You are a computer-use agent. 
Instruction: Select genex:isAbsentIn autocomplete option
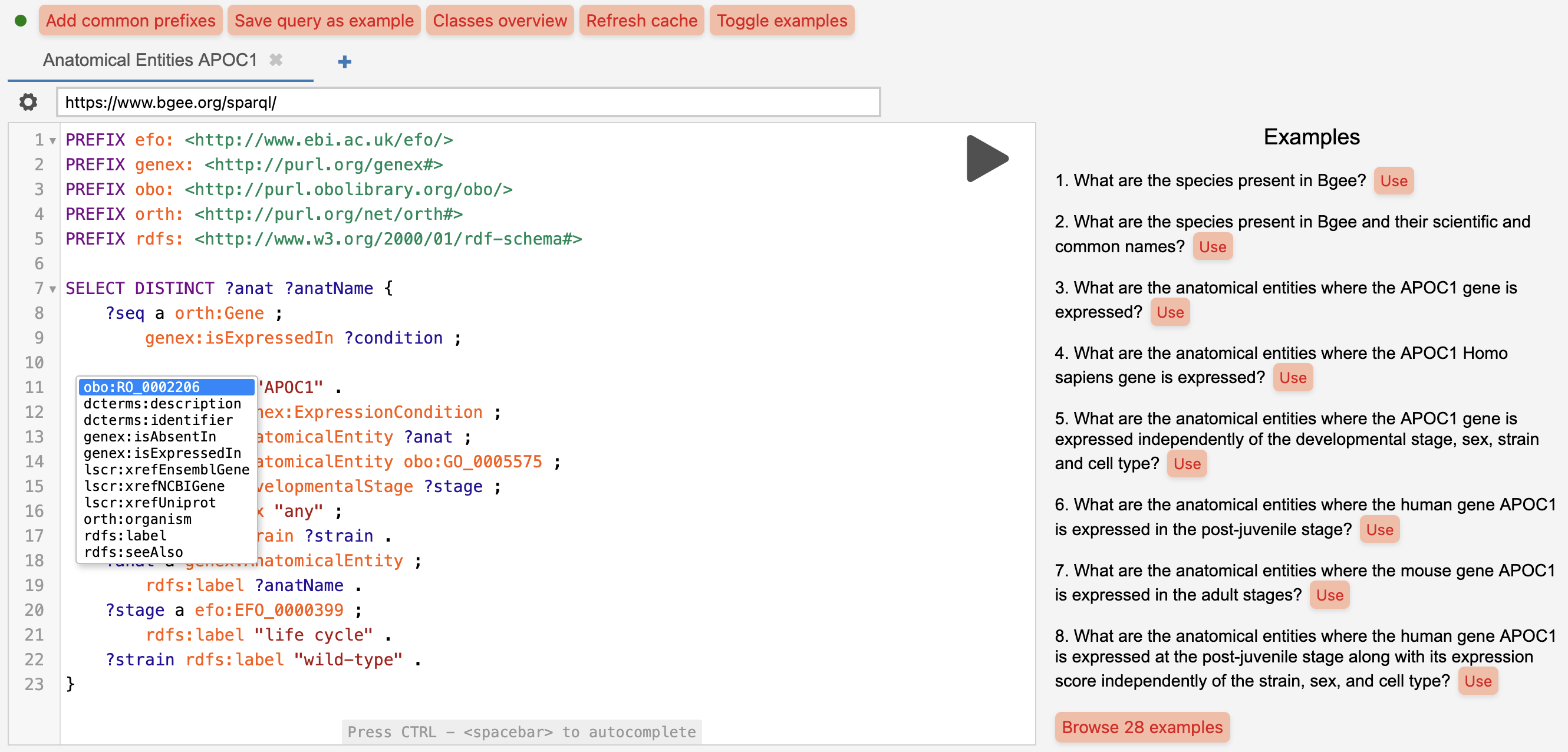tap(150, 436)
